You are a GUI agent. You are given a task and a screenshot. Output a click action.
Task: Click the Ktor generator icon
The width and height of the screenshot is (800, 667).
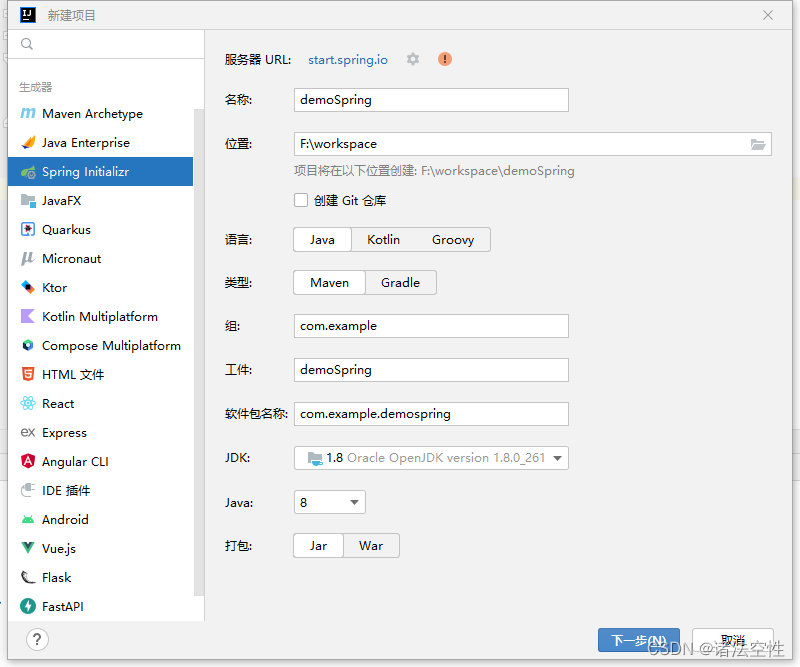(28, 287)
